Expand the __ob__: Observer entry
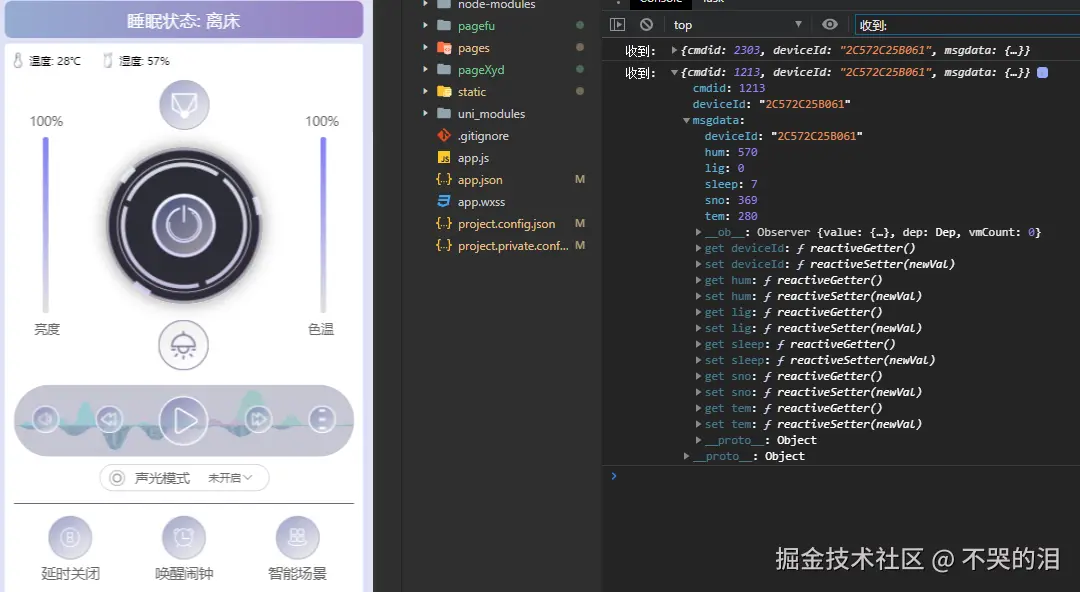The image size is (1080, 592). (698, 232)
